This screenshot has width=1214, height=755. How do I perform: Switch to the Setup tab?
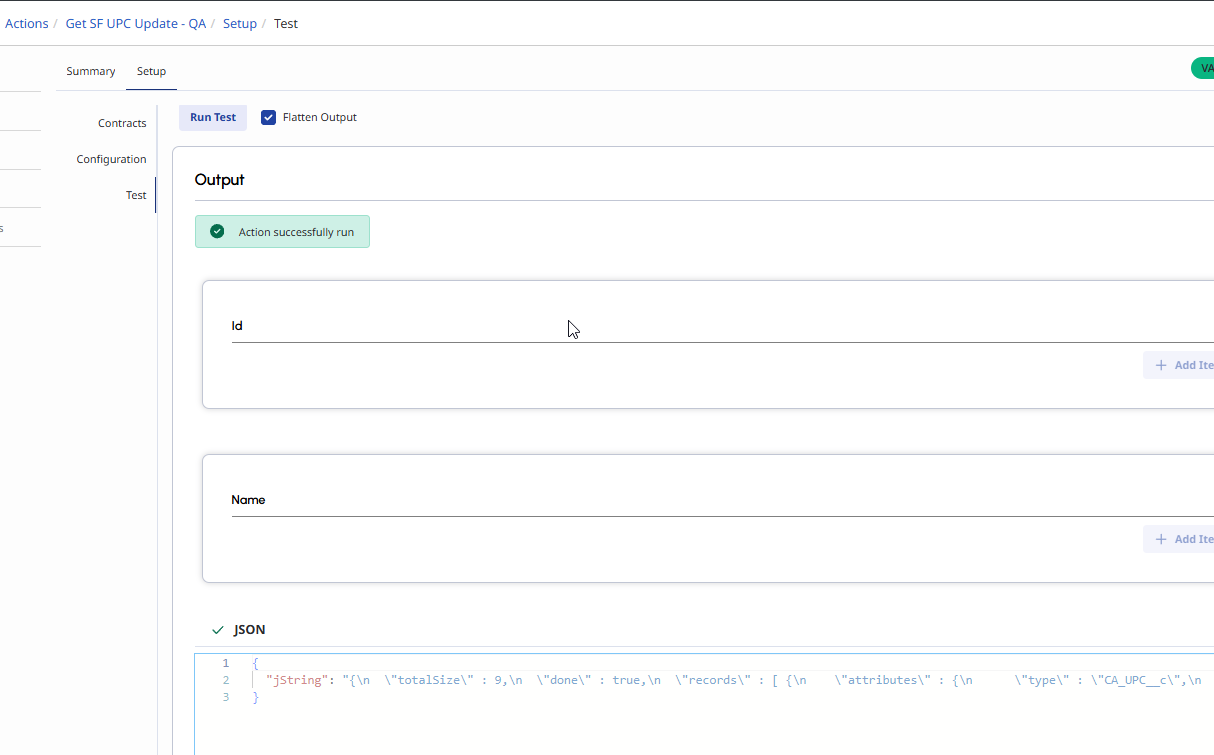[151, 71]
